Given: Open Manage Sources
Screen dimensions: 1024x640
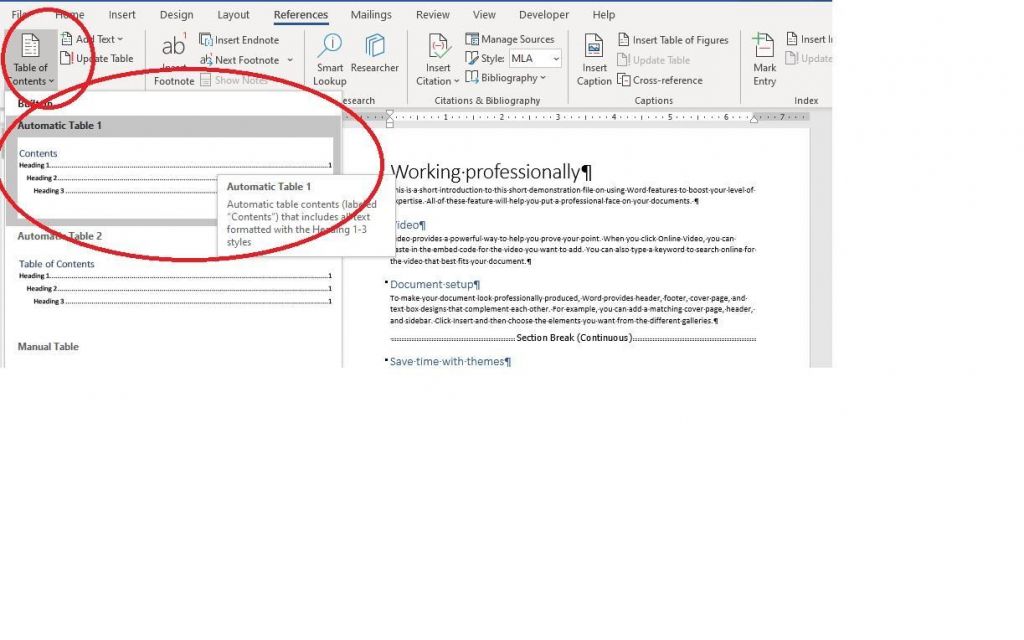Looking at the screenshot, I should point(512,39).
